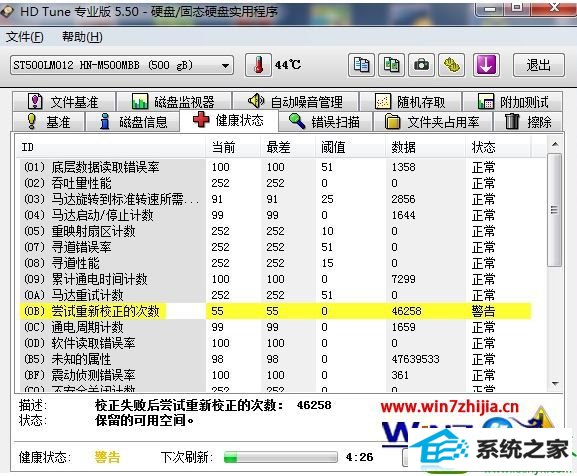Click data value 47639533
577x476 pixels.
coord(415,359)
